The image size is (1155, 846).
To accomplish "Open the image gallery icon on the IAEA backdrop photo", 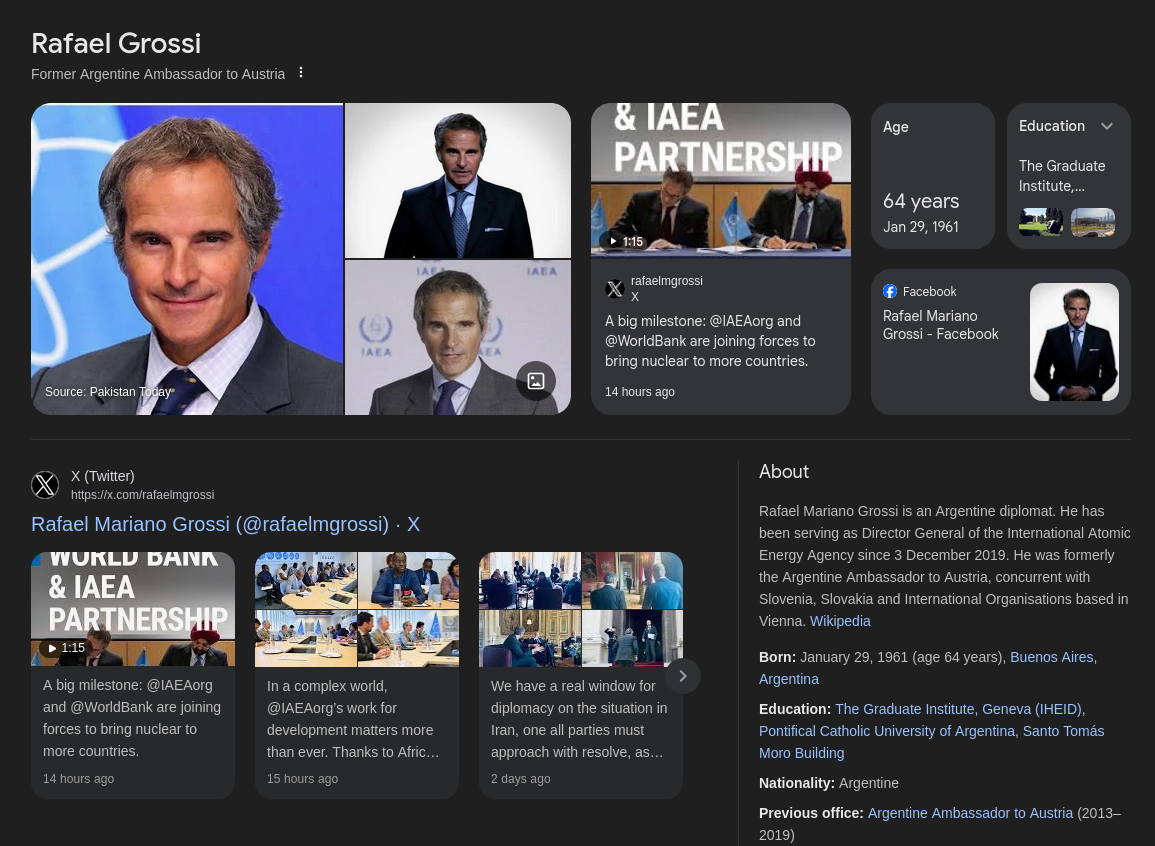I will pos(536,381).
